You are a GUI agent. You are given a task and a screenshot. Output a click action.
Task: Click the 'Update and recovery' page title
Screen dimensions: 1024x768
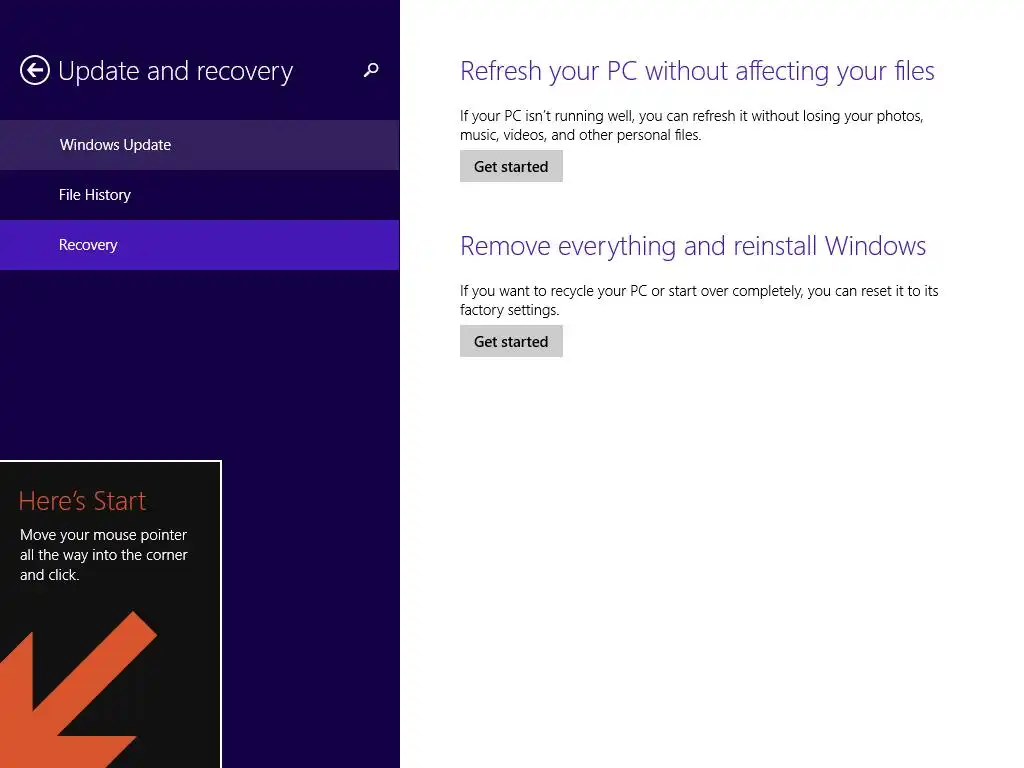175,71
